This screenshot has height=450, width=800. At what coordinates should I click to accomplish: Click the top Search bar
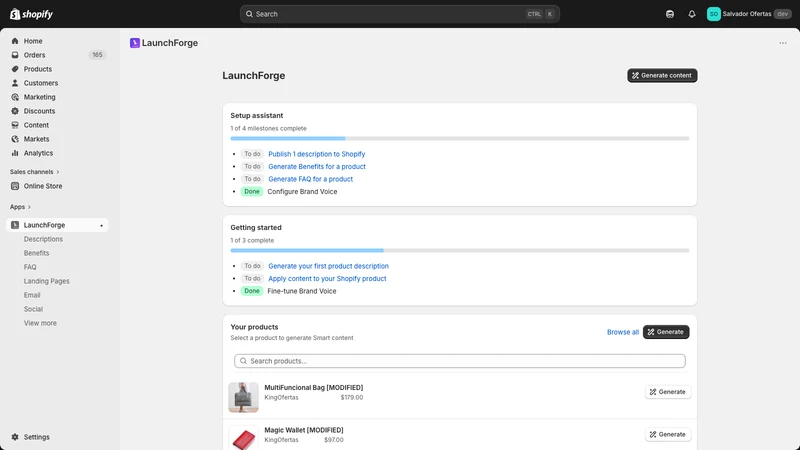pos(399,14)
